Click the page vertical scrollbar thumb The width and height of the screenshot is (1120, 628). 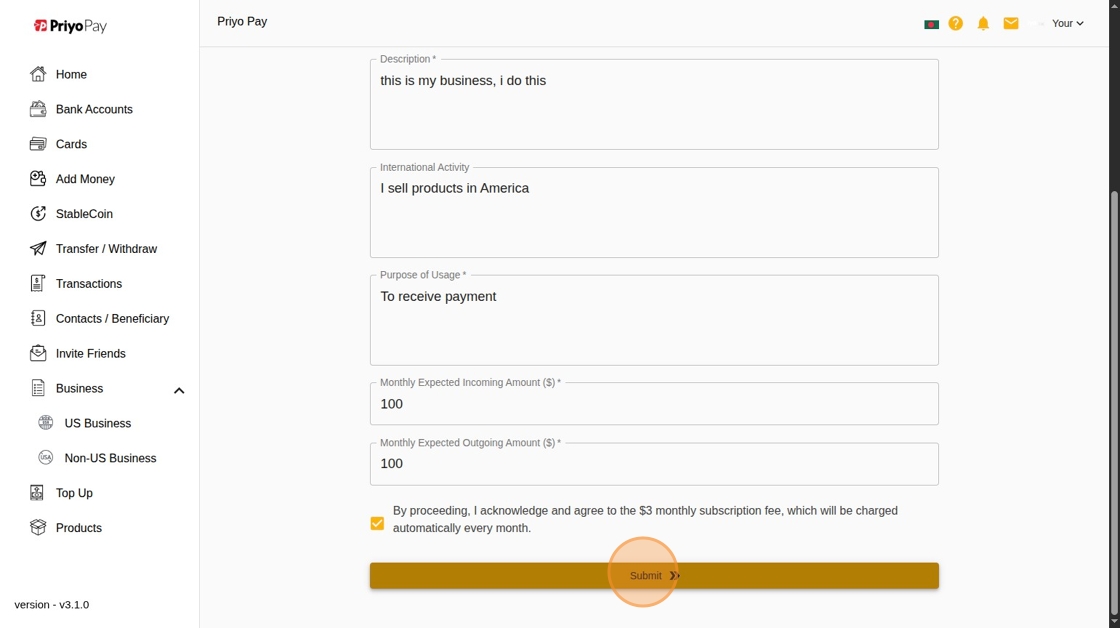coord(1114,400)
